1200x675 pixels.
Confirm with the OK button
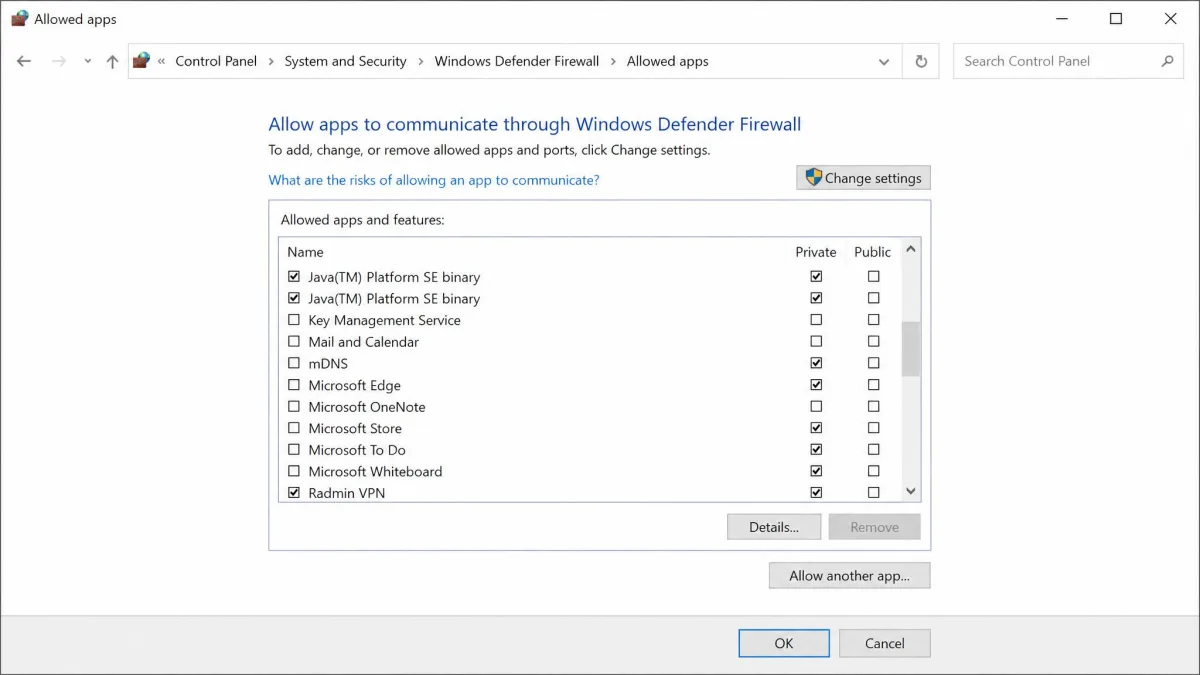pyautogui.click(x=784, y=643)
